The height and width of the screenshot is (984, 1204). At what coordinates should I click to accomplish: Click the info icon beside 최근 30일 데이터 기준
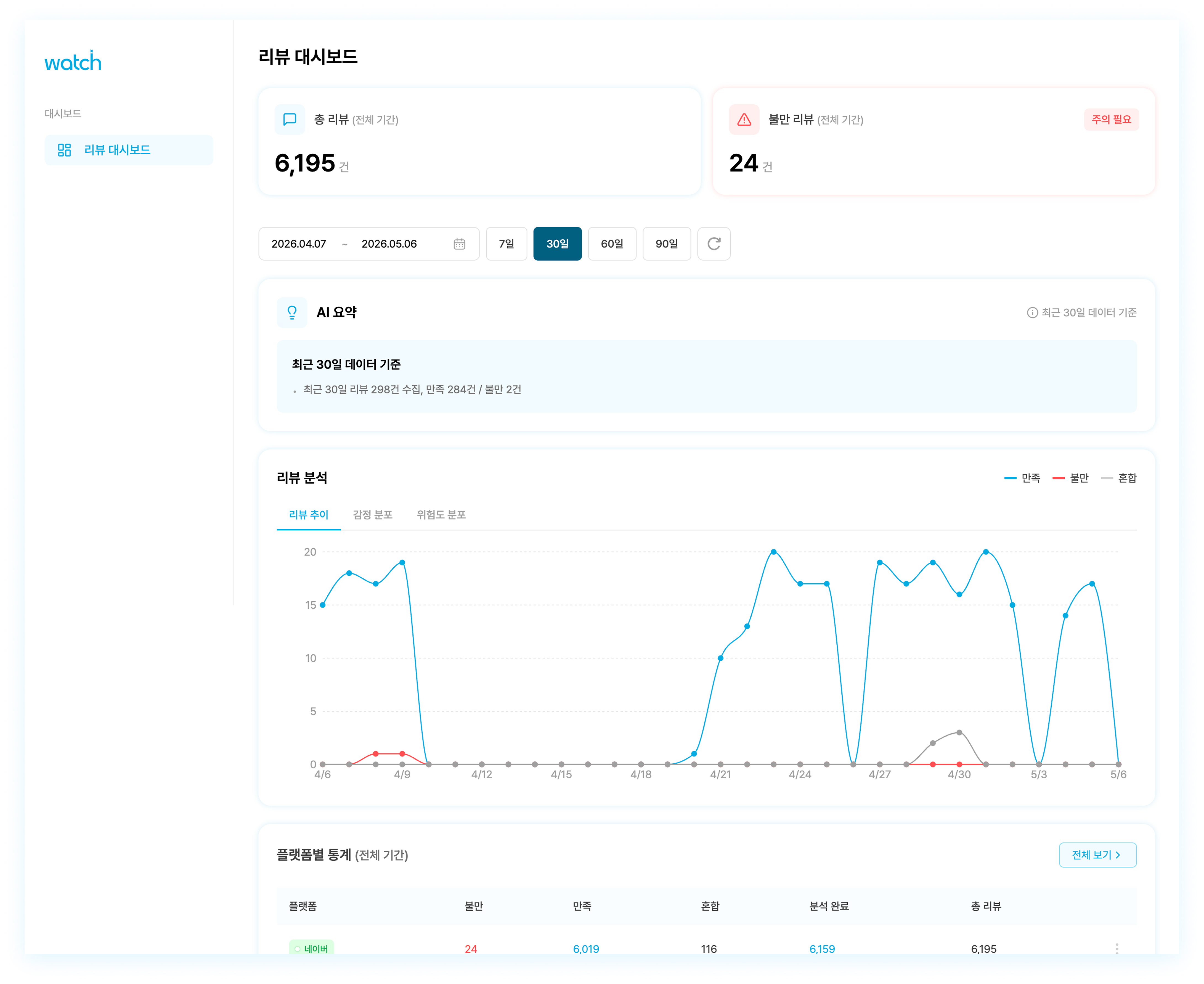(x=1032, y=313)
